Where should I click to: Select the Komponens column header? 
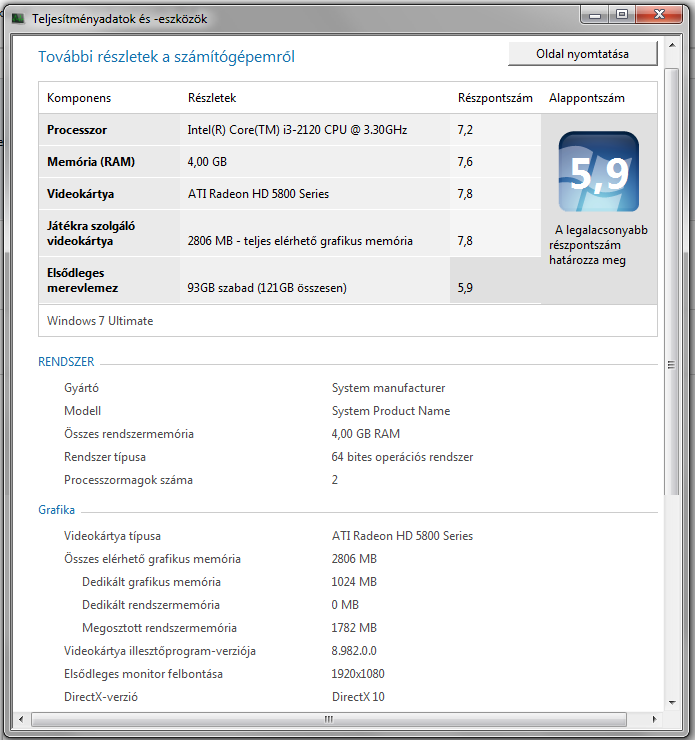click(79, 98)
